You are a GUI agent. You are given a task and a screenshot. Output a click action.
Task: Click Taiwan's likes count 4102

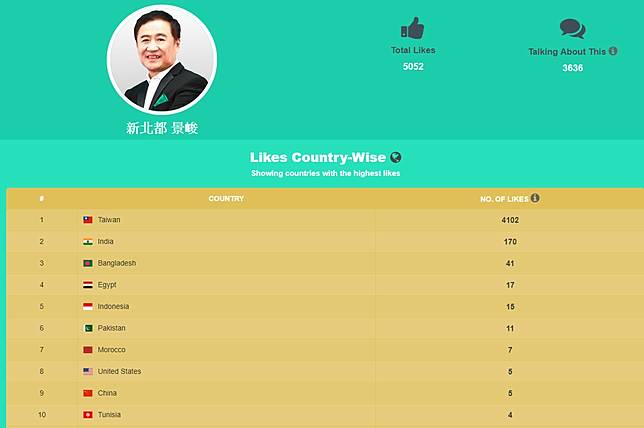click(x=510, y=220)
